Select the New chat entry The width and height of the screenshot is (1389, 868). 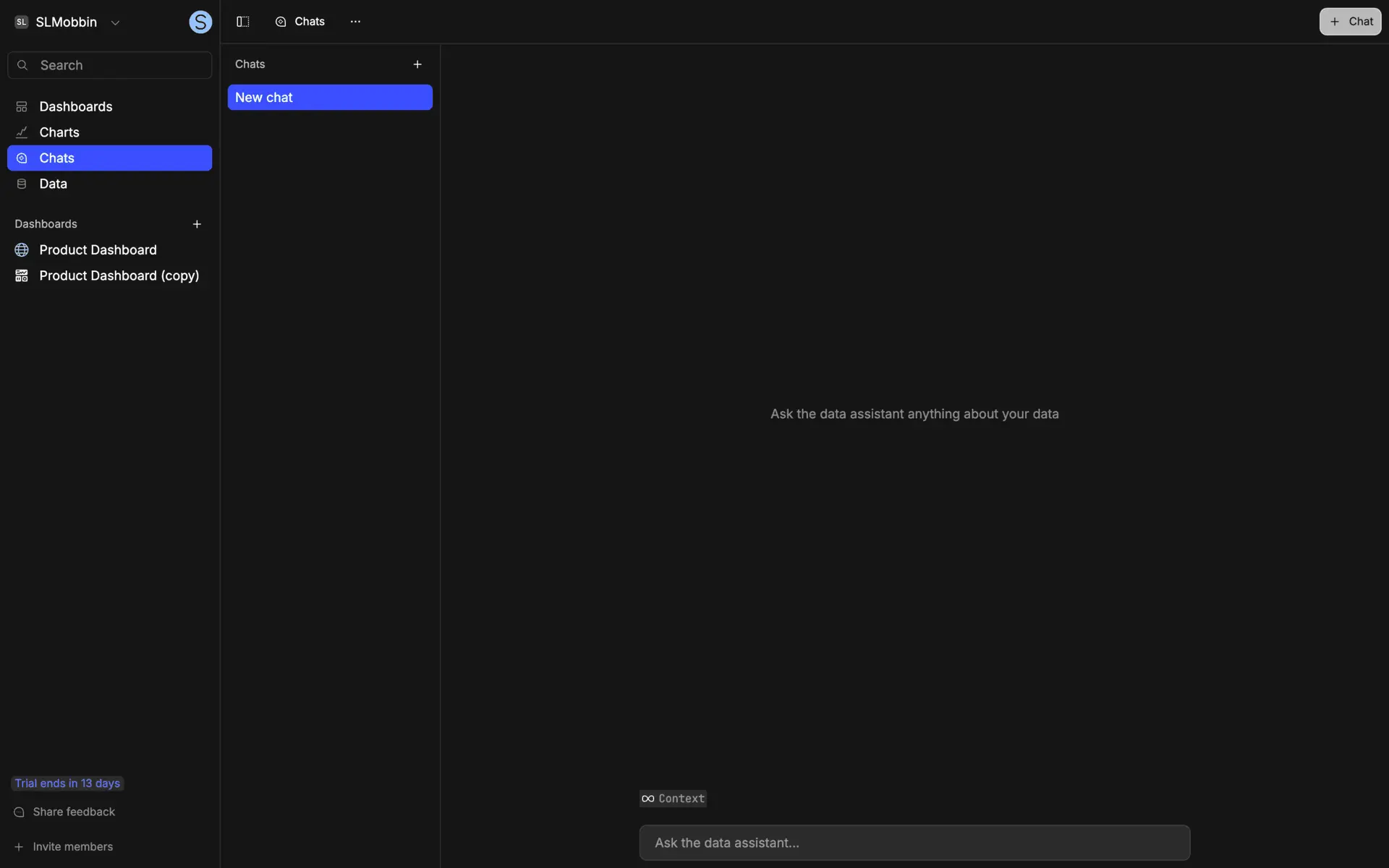pyautogui.click(x=330, y=98)
